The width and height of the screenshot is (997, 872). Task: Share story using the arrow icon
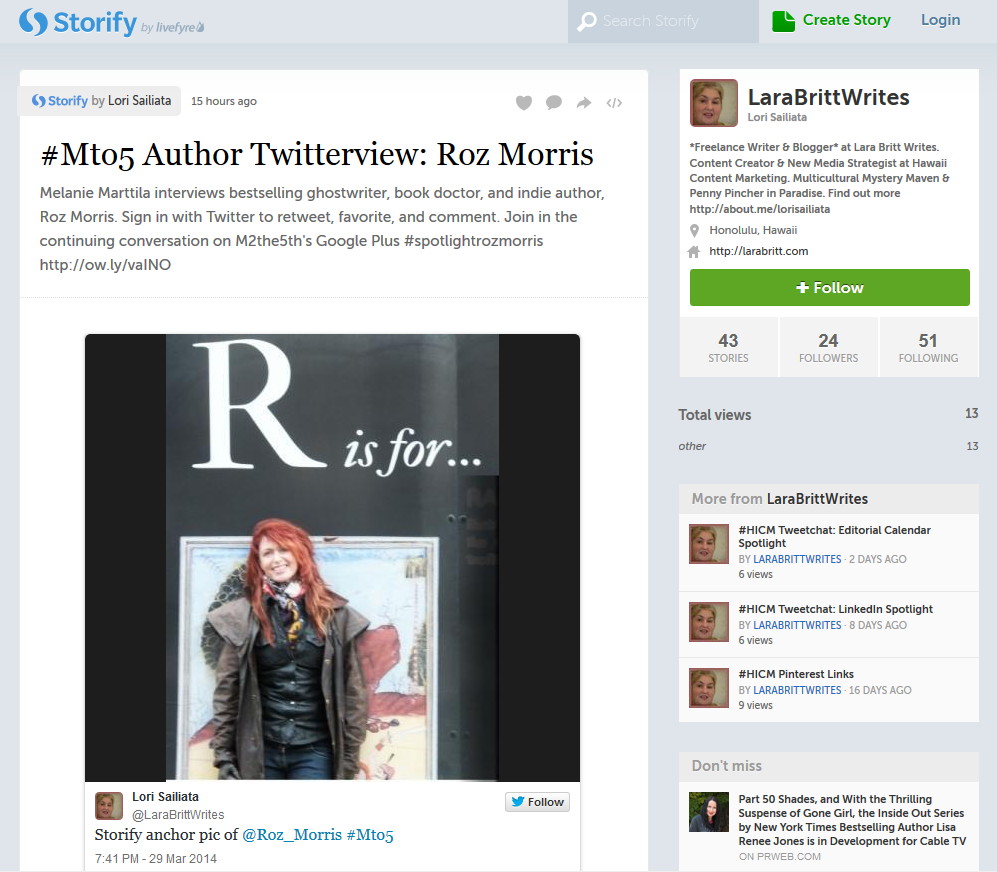(x=584, y=102)
